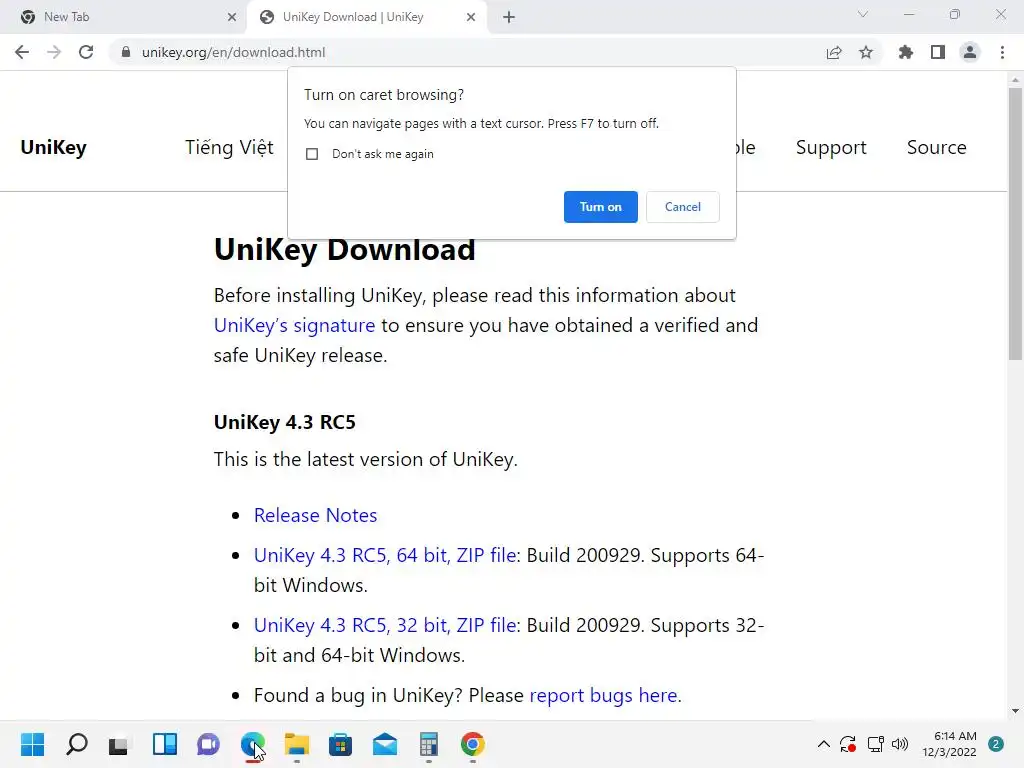Open the tab search dropdown arrow
Screen dimensions: 1024x768
tap(863, 14)
